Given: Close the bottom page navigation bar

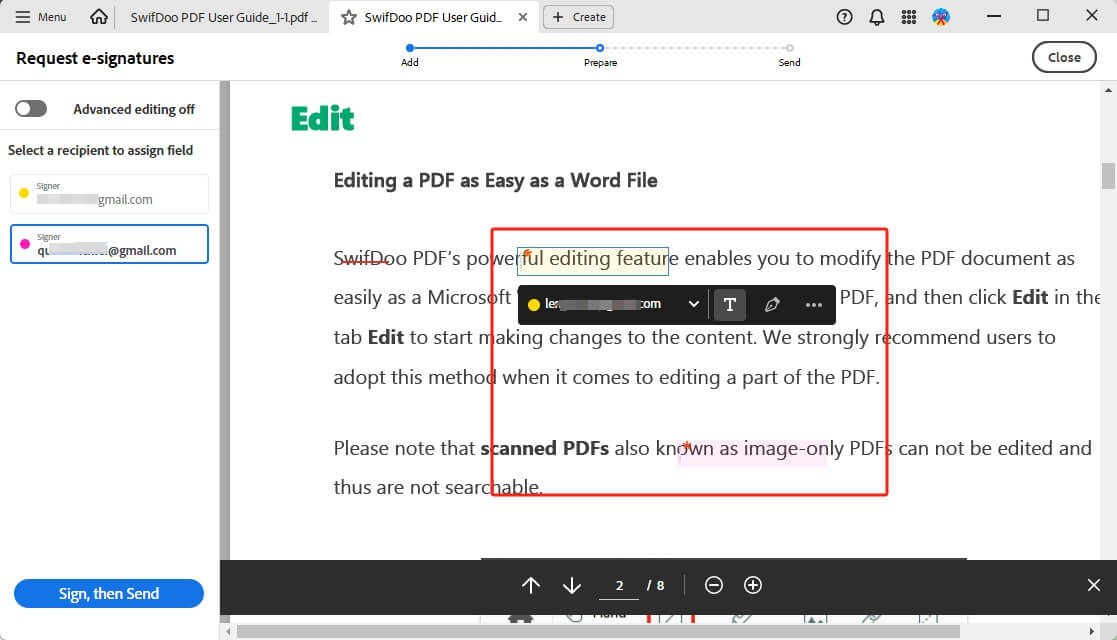Looking at the screenshot, I should pos(1093,585).
